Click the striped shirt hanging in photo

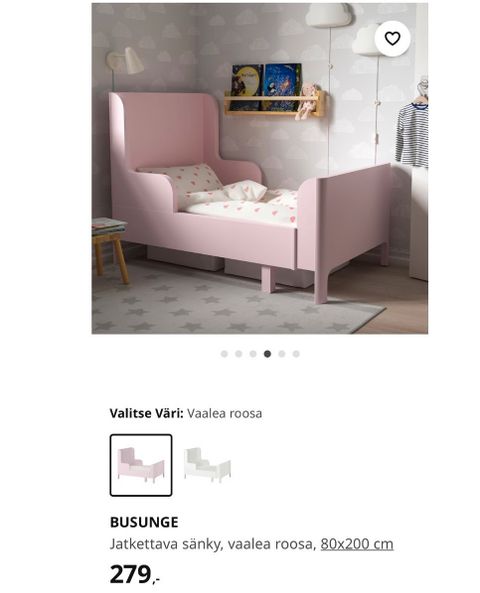coord(412,134)
